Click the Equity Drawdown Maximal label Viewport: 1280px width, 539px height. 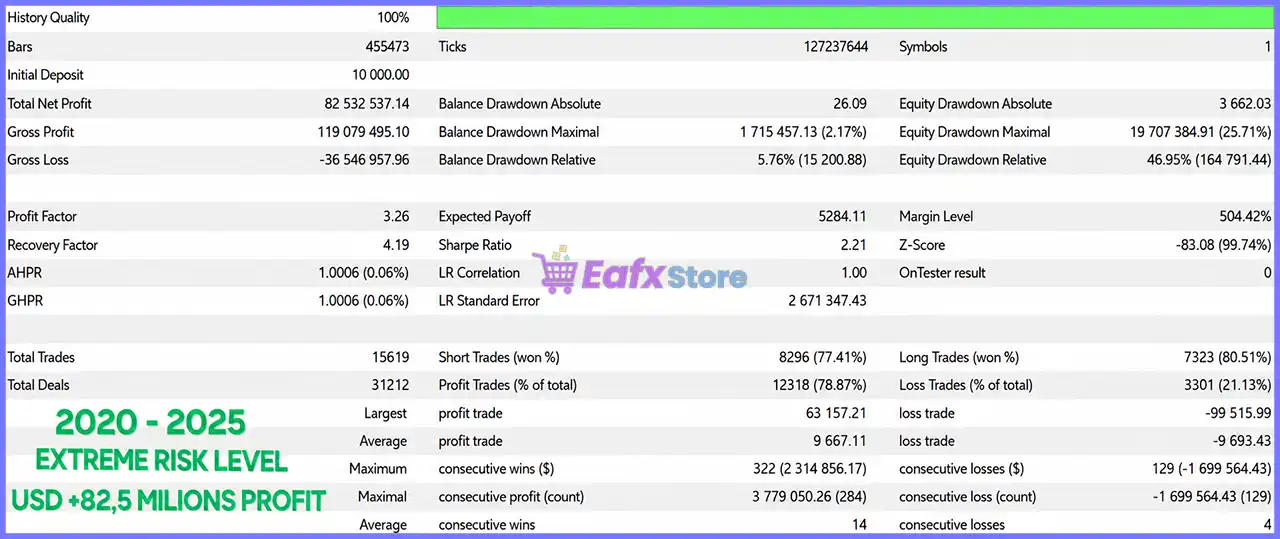(975, 132)
